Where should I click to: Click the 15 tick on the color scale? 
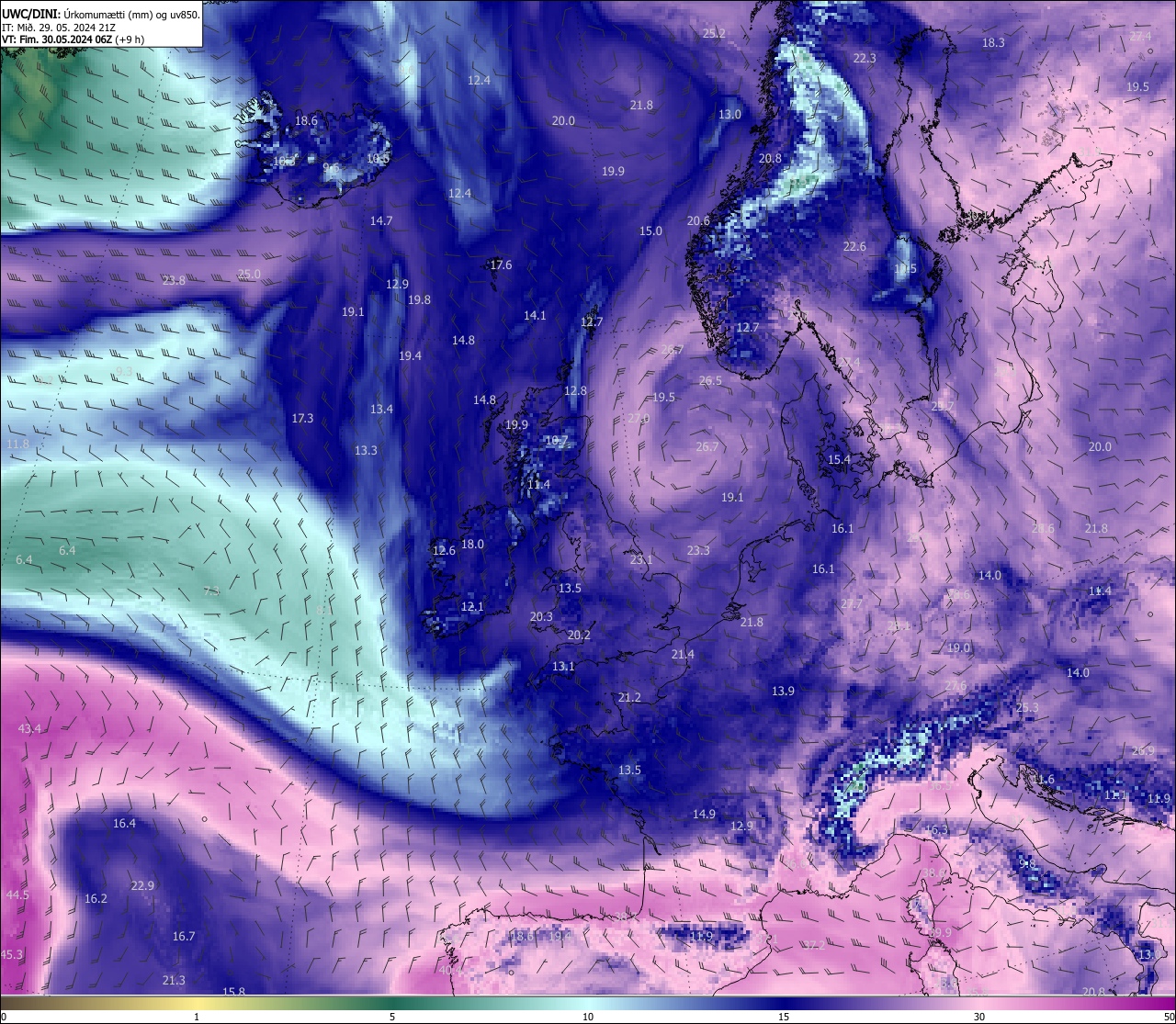(784, 1017)
